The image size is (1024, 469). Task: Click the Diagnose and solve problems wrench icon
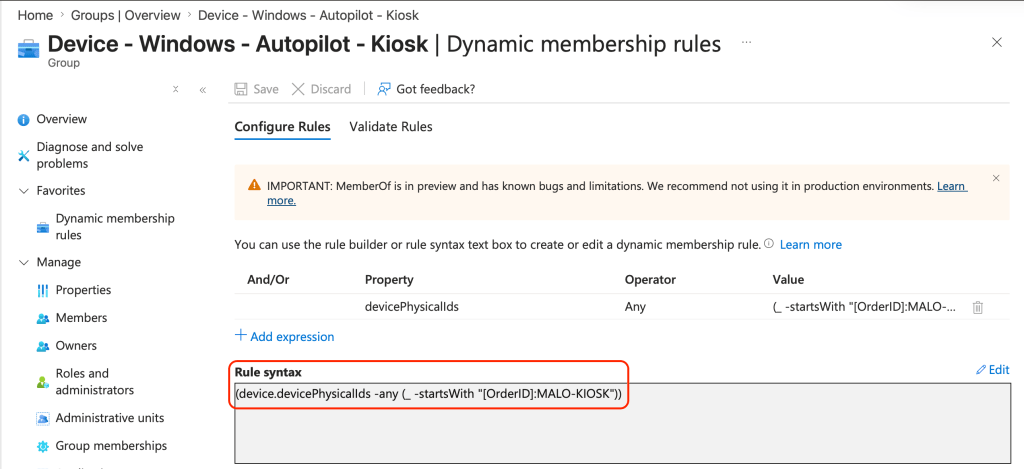(x=24, y=156)
